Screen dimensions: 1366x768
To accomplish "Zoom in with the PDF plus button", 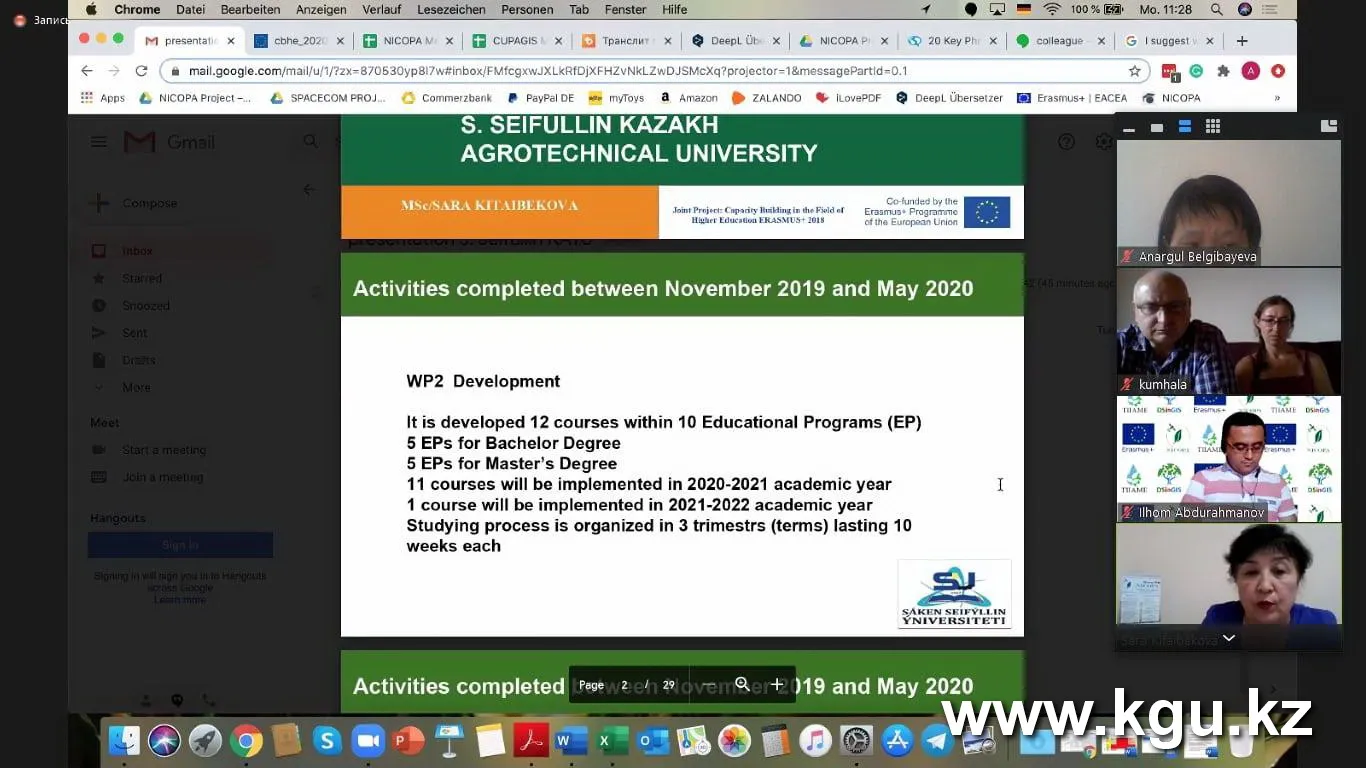I will pyautogui.click(x=777, y=685).
